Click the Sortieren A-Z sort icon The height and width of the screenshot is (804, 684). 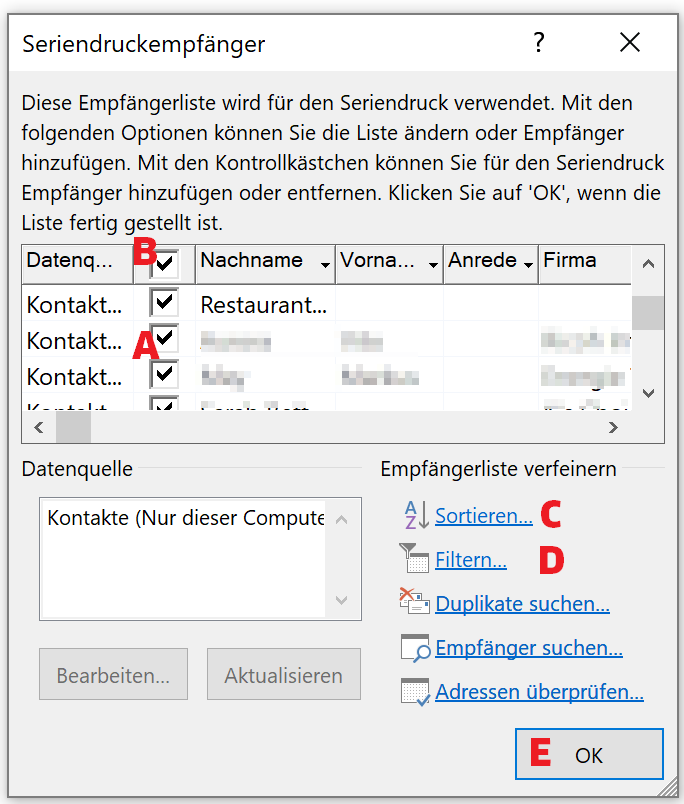tap(414, 516)
